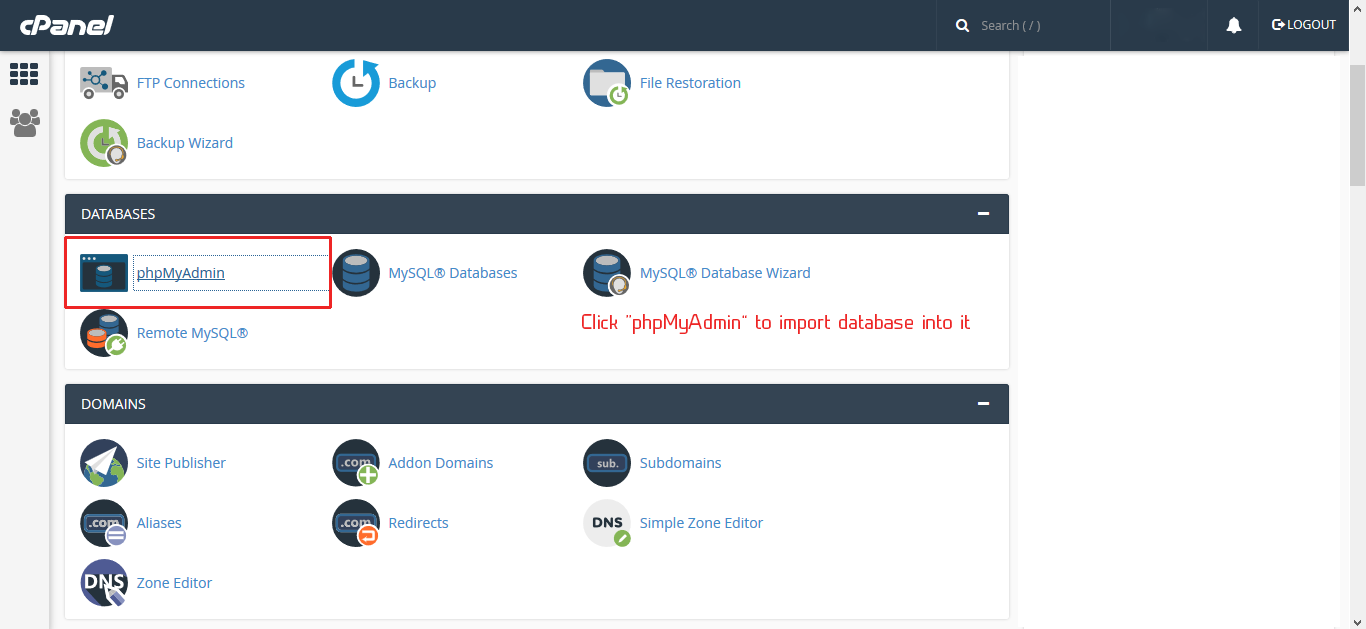1366x629 pixels.
Task: Open User Manager icon in sidebar
Action: click(x=24, y=123)
